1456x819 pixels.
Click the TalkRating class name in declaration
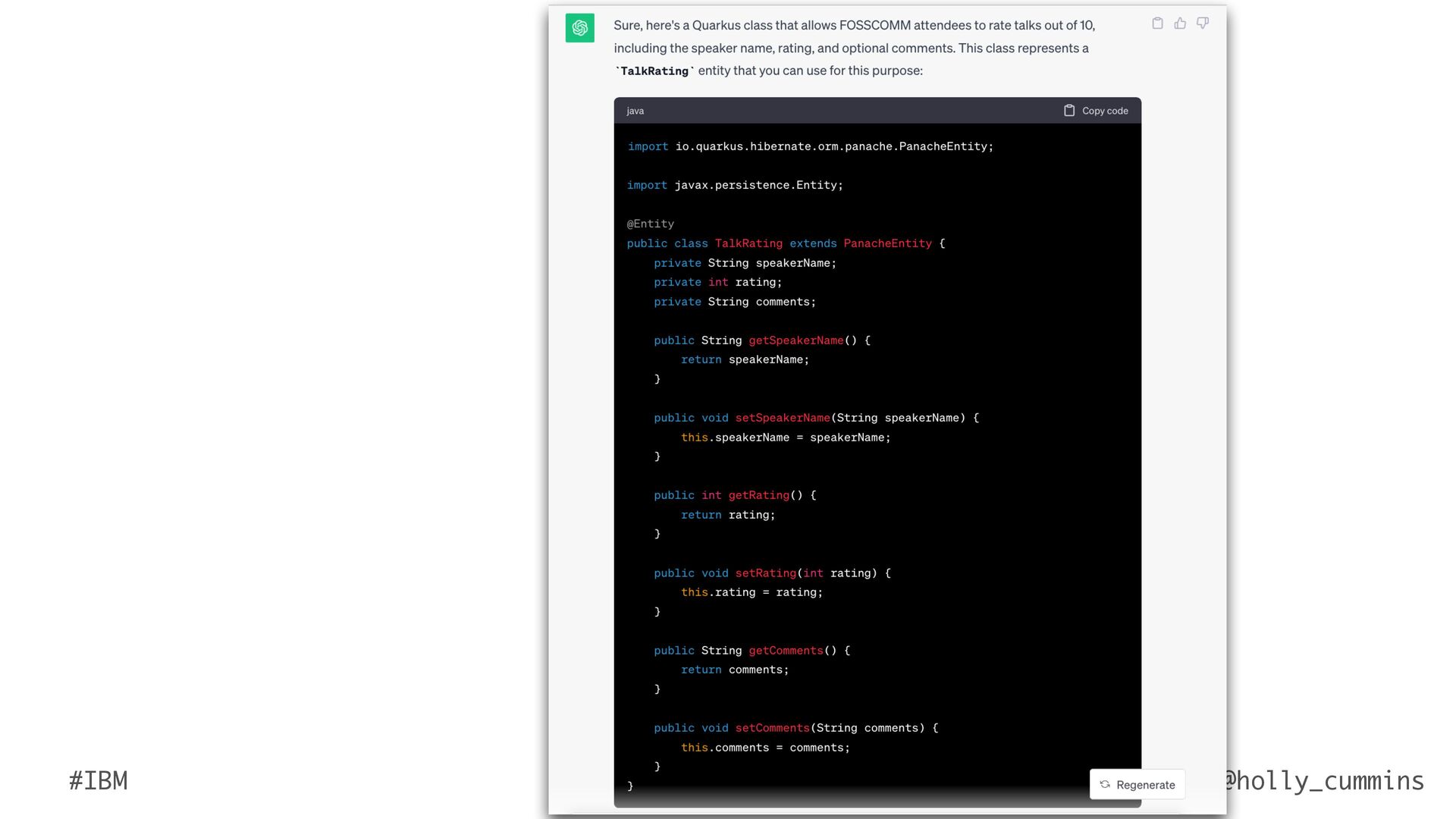748,243
